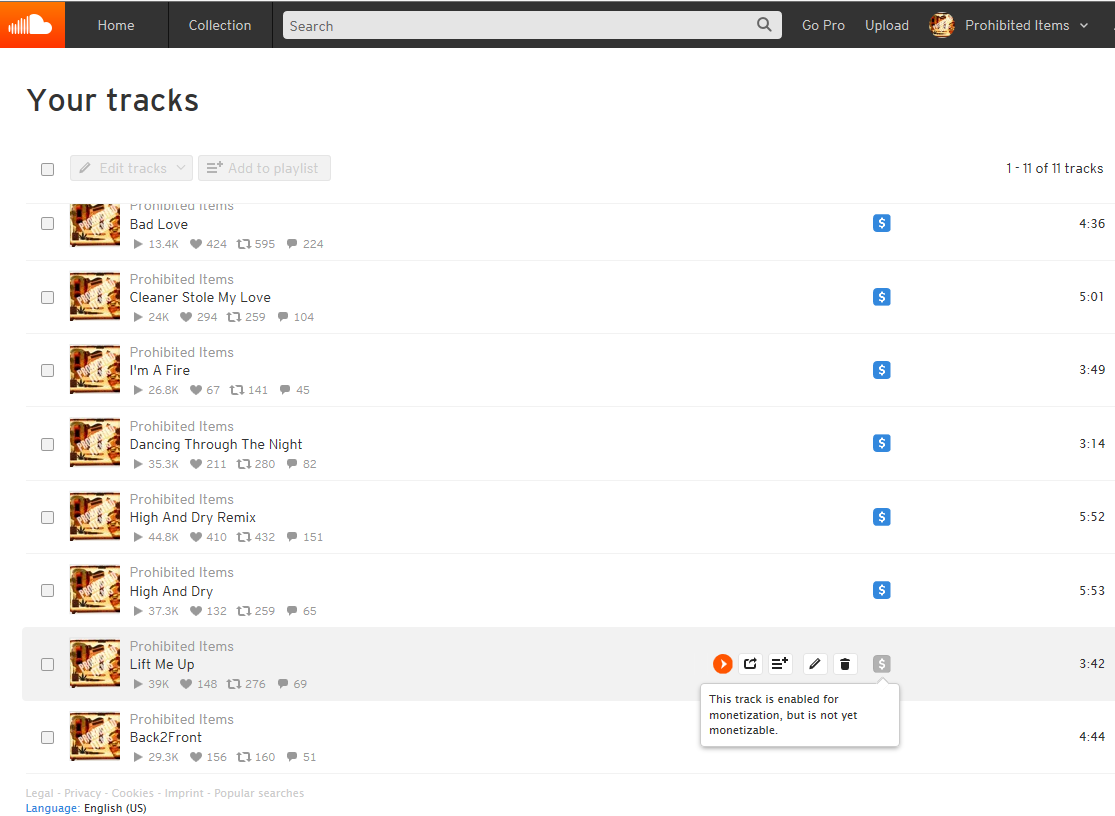Click the Language label in footer
This screenshot has height=816, width=1115.
pos(53,808)
